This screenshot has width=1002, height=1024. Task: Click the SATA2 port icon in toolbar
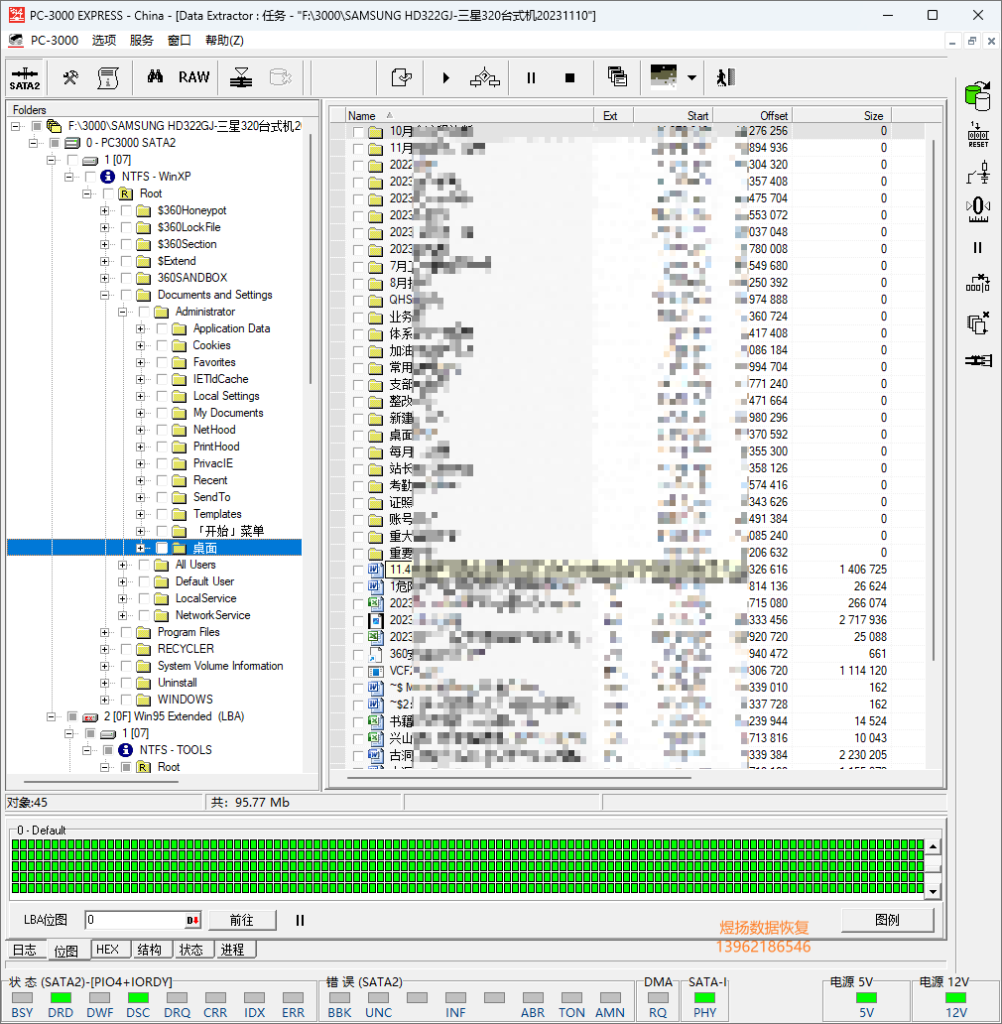25,78
